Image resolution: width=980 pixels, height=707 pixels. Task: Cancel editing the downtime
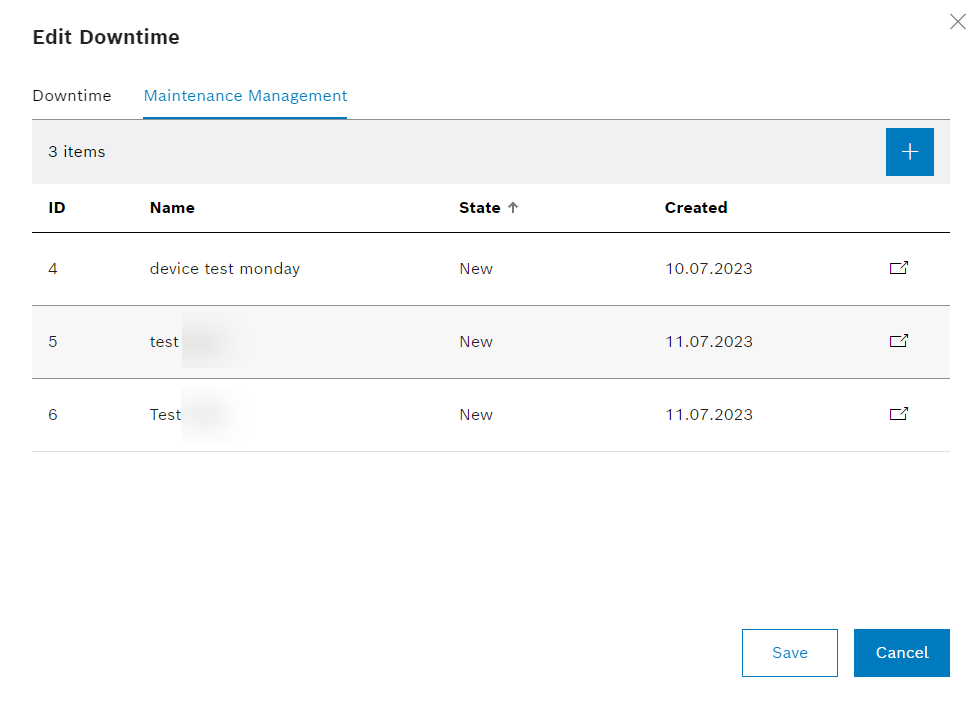click(901, 652)
